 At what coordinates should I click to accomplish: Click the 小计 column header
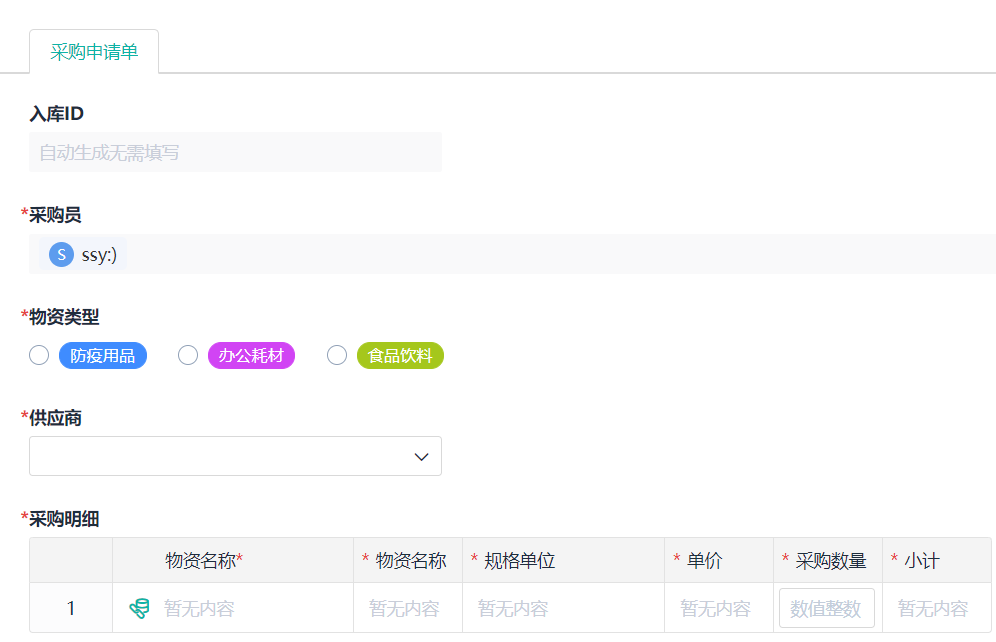pos(921,561)
